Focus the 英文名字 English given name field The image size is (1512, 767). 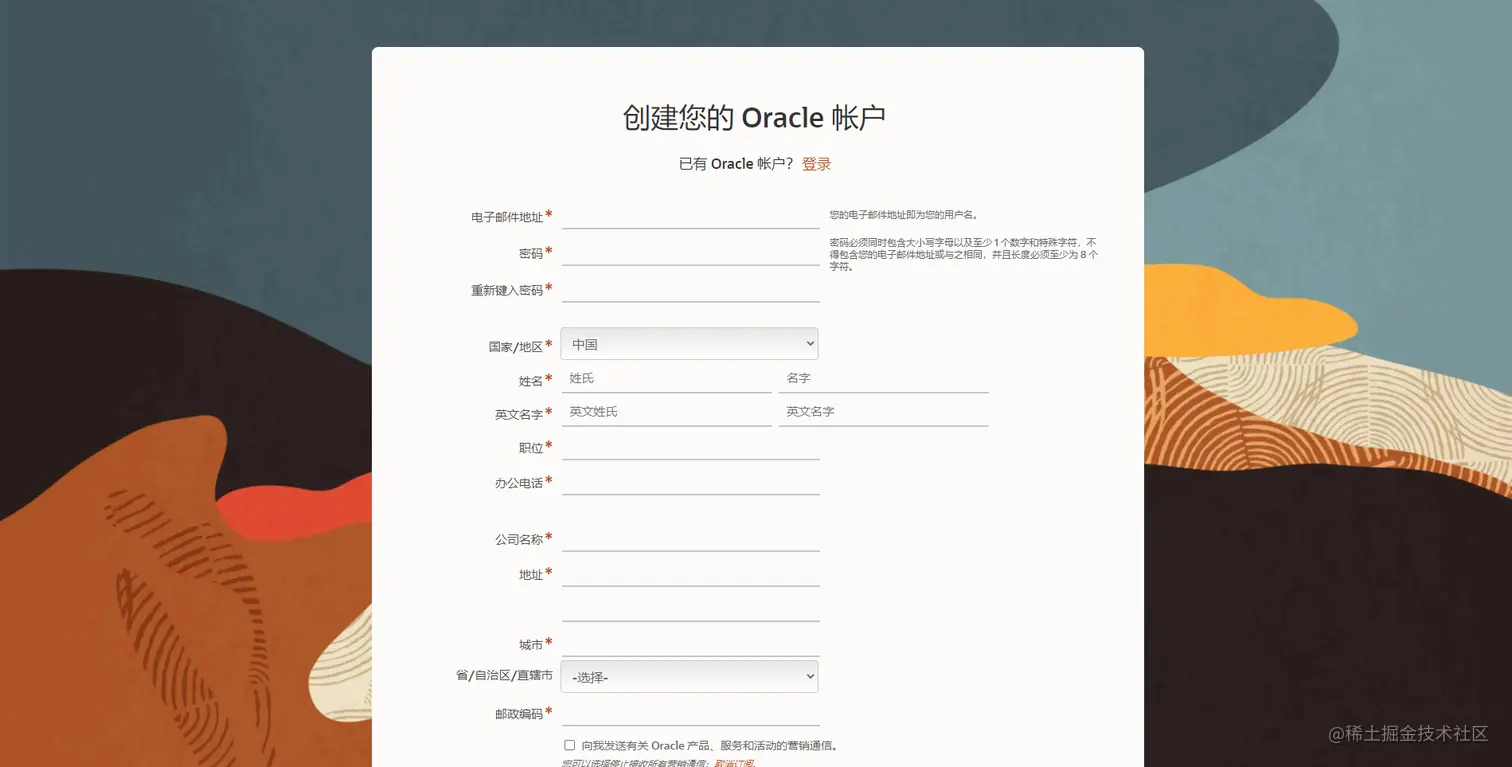click(x=883, y=412)
